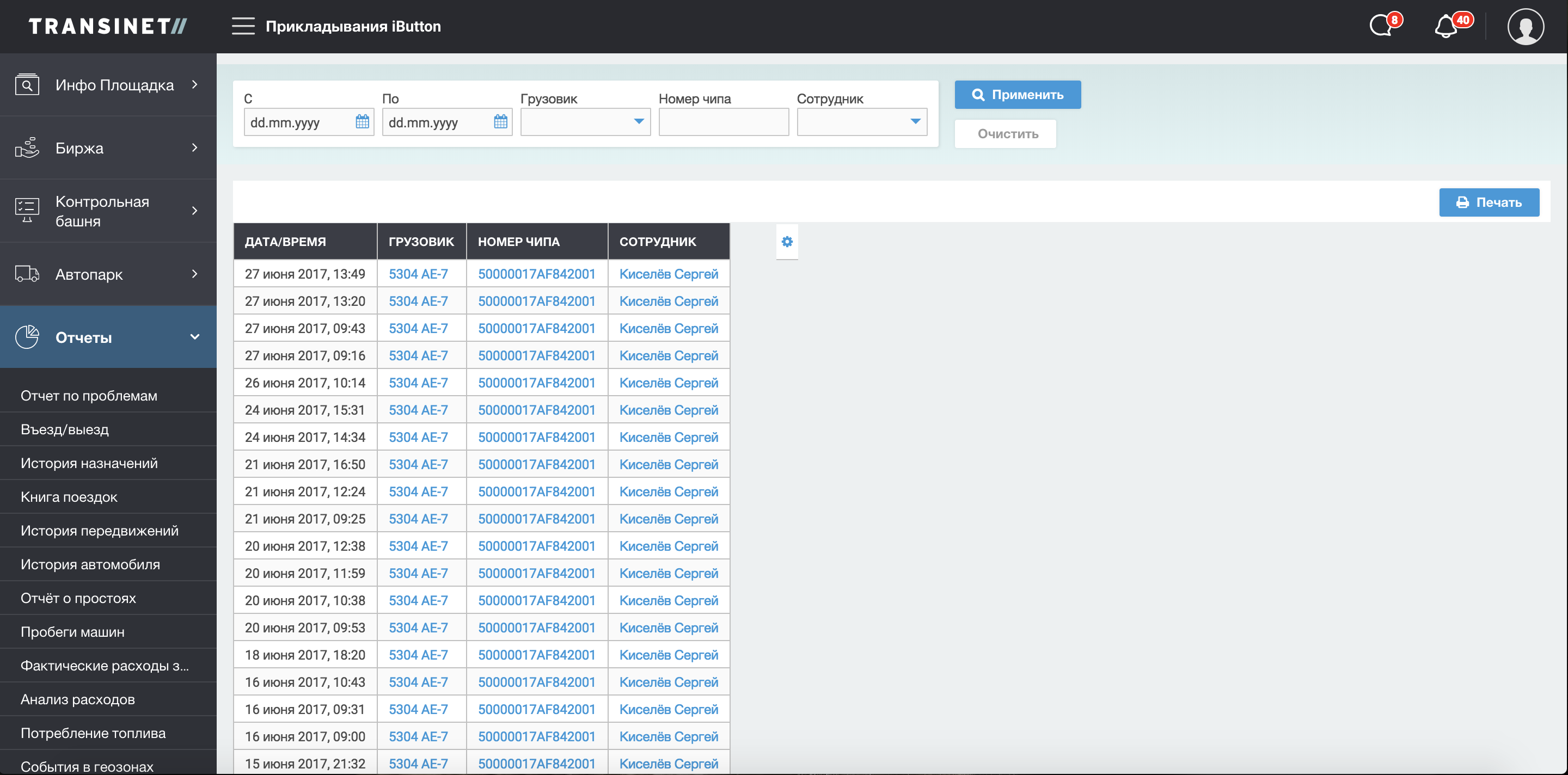Select История передвижений in sidebar
The height and width of the screenshot is (775, 1568).
pos(100,531)
